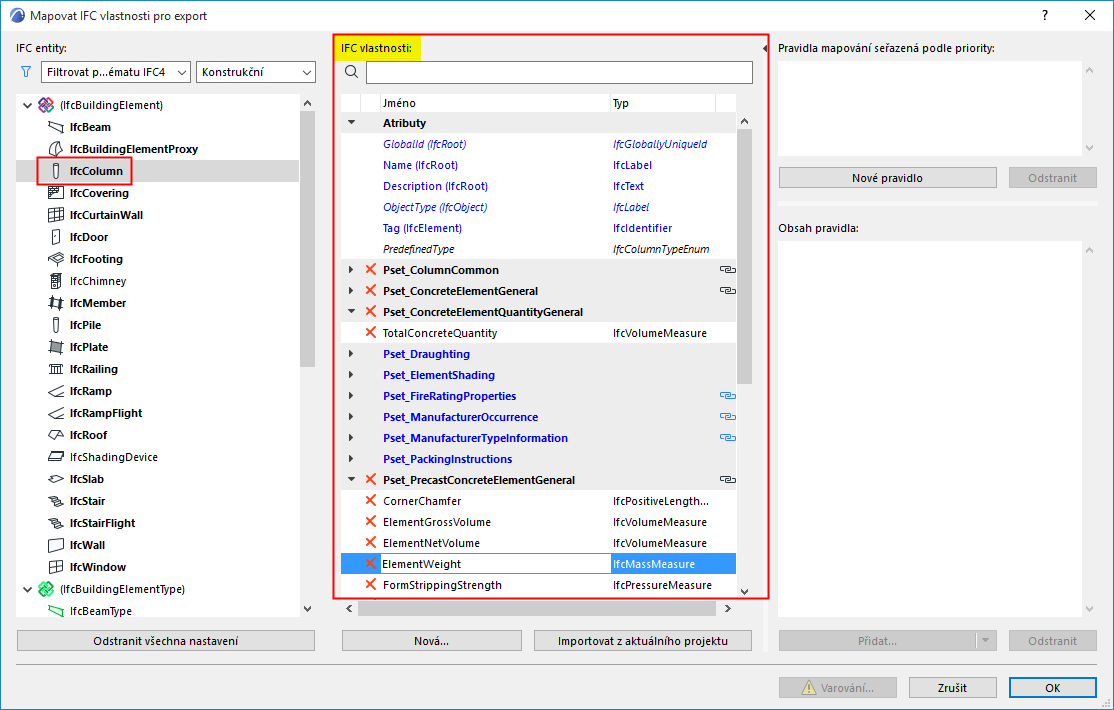Viewport: 1114px width, 710px height.
Task: Click the IfcCovering icon
Action: [55, 193]
